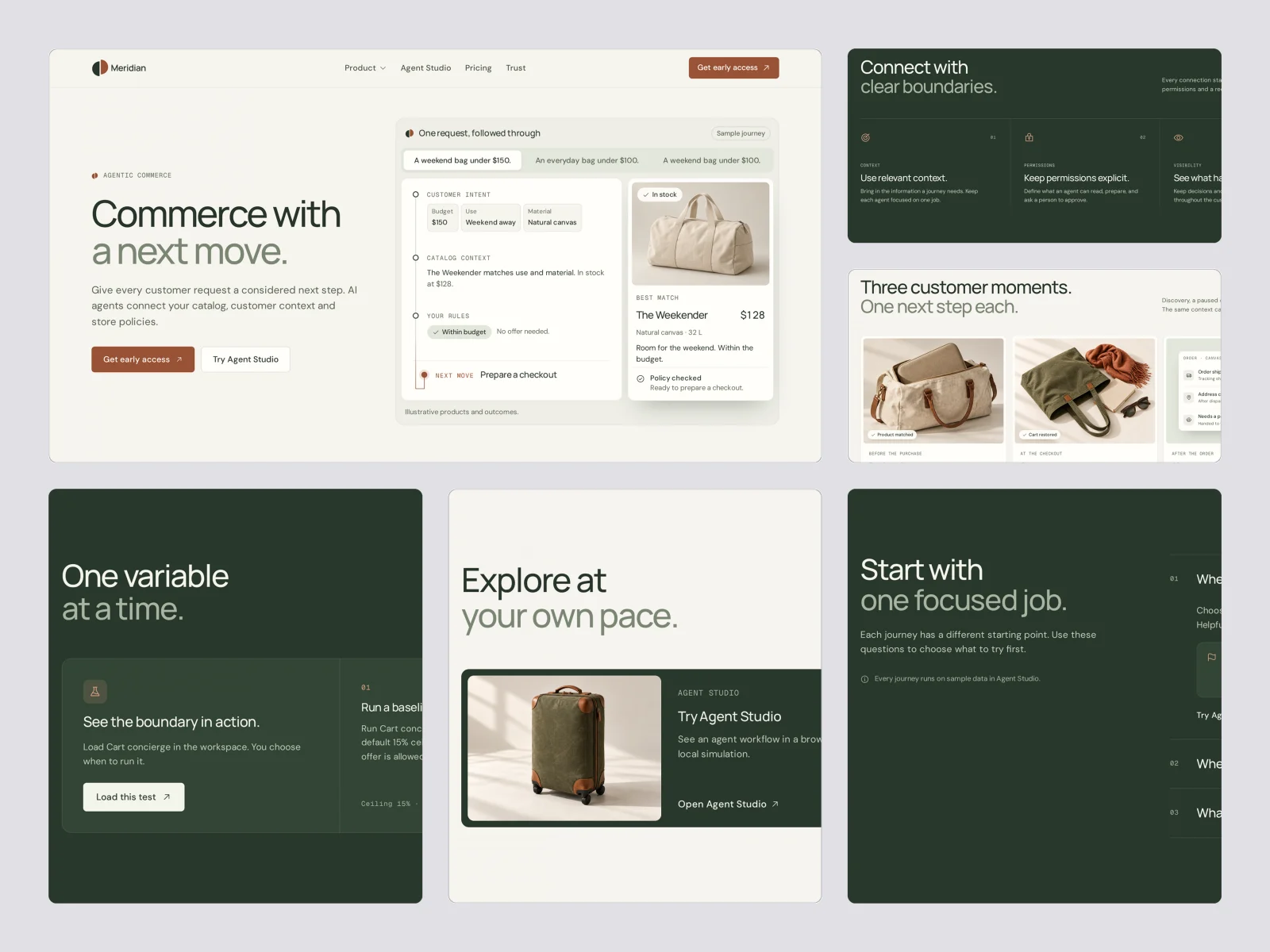Click the location pin icon beside Address row
This screenshot has height=952, width=1270.
point(1189,397)
